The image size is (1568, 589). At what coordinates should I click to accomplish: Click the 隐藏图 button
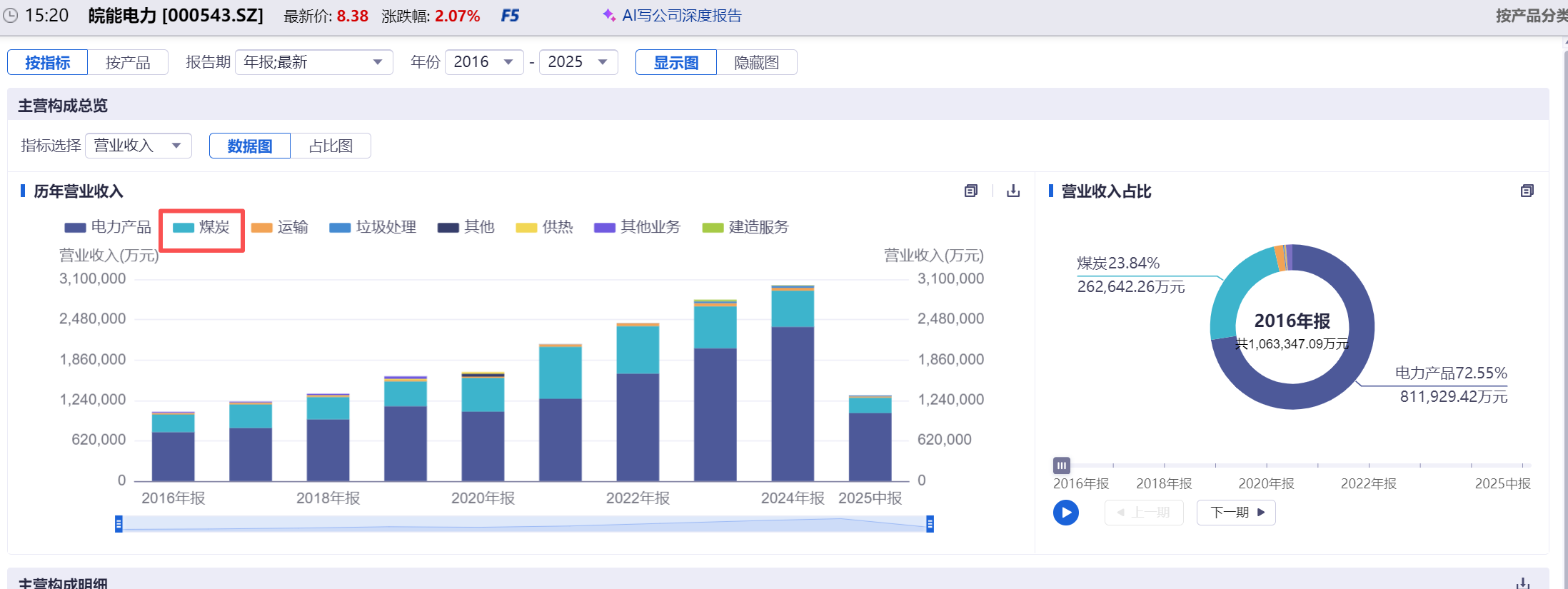756,63
